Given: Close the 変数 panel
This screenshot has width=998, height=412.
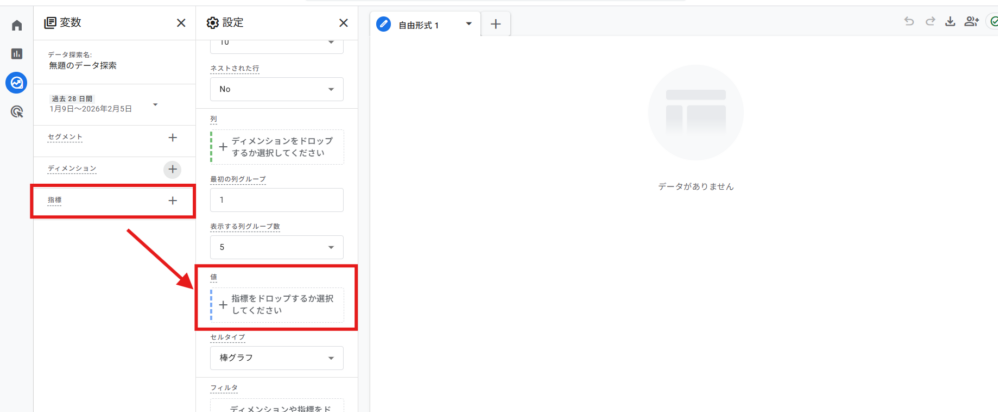Looking at the screenshot, I should pos(180,22).
